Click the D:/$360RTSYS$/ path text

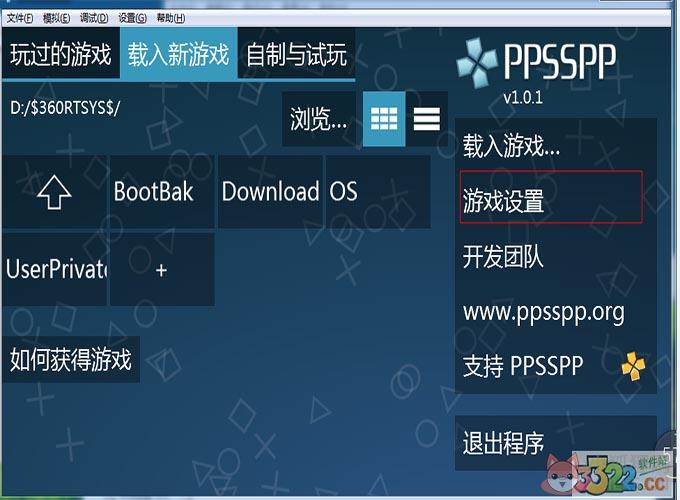[x=65, y=108]
